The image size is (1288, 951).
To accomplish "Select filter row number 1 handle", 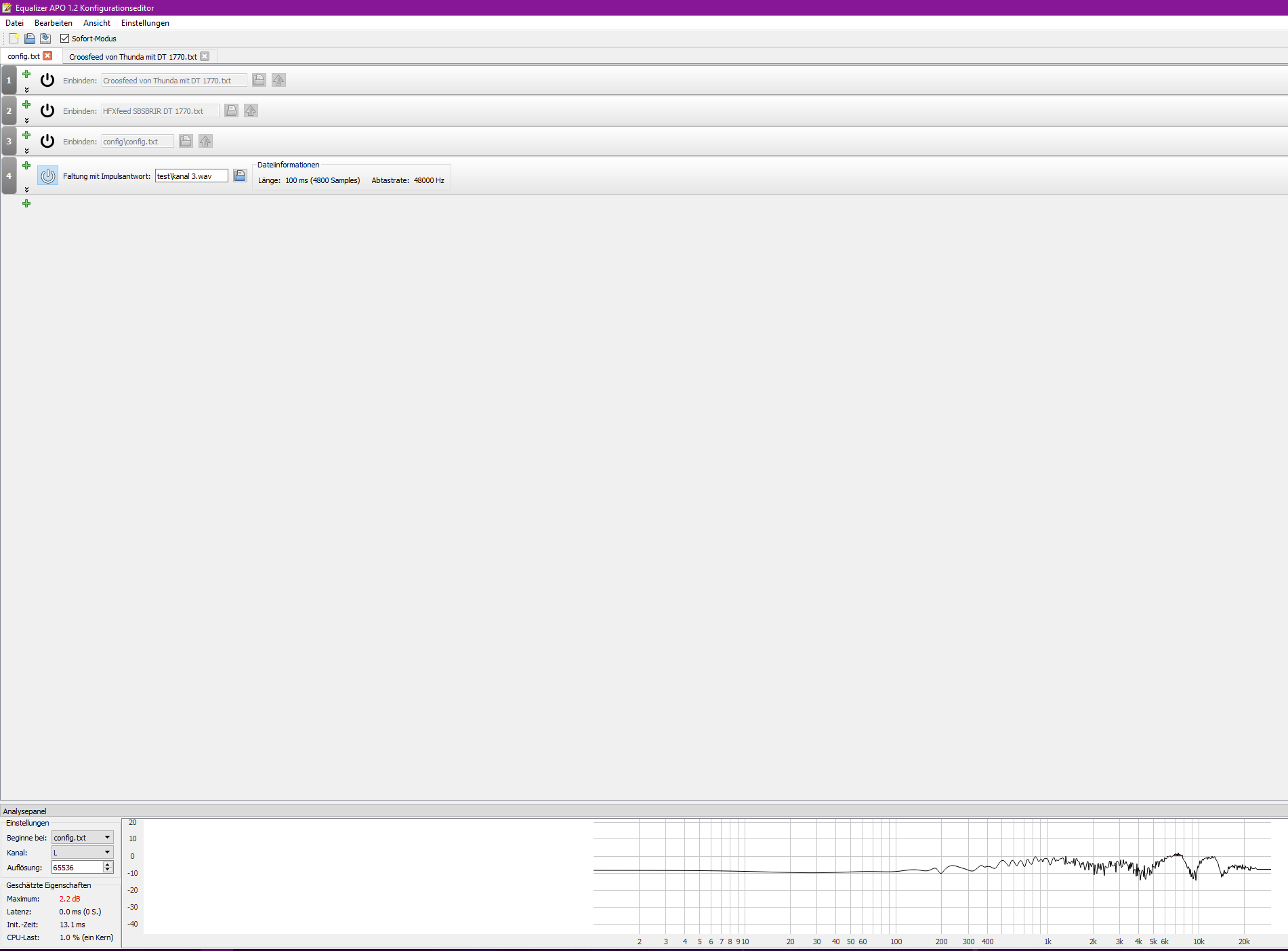I will pos(9,80).
